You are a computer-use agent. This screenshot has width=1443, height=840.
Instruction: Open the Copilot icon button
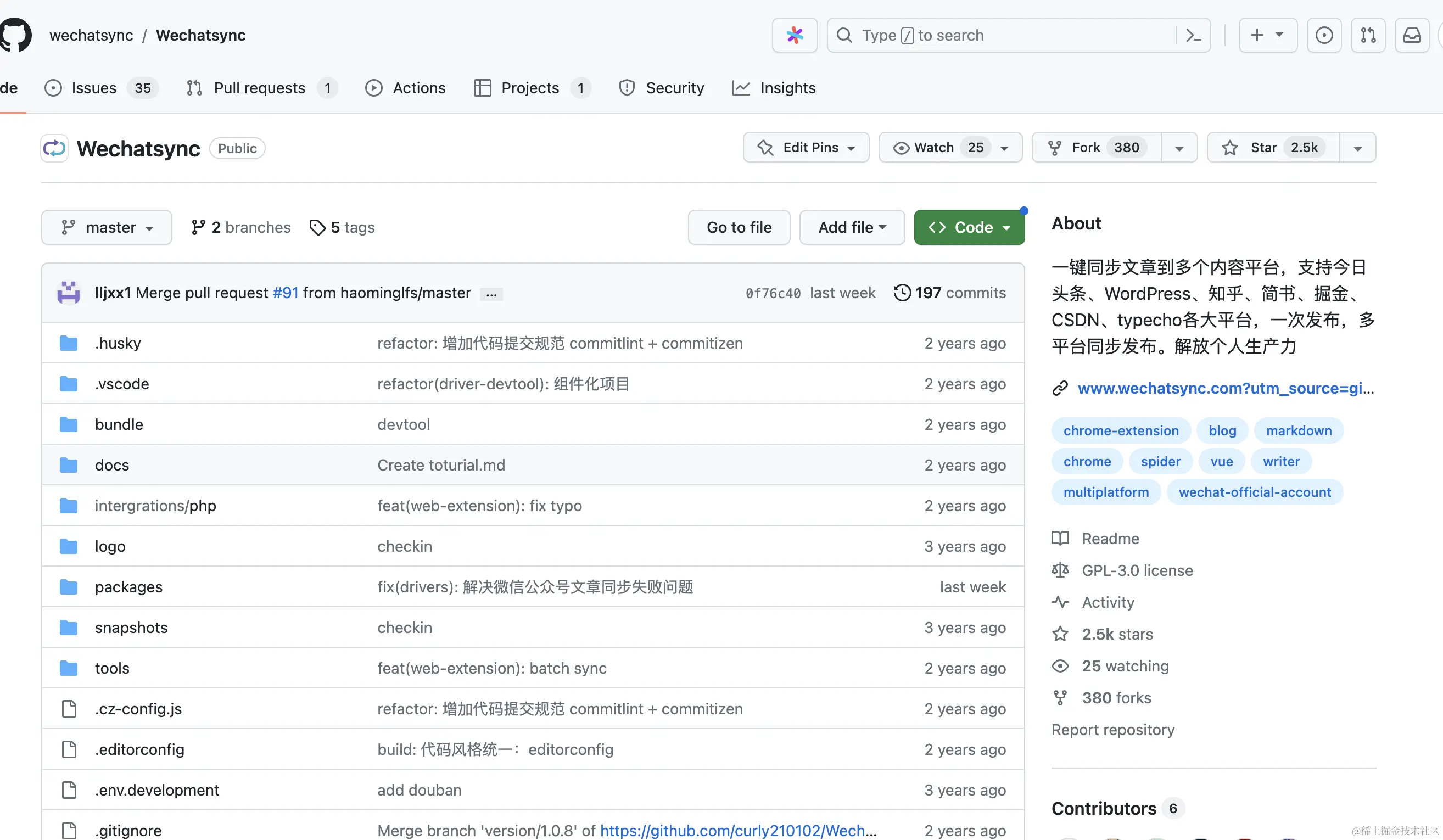(x=794, y=35)
